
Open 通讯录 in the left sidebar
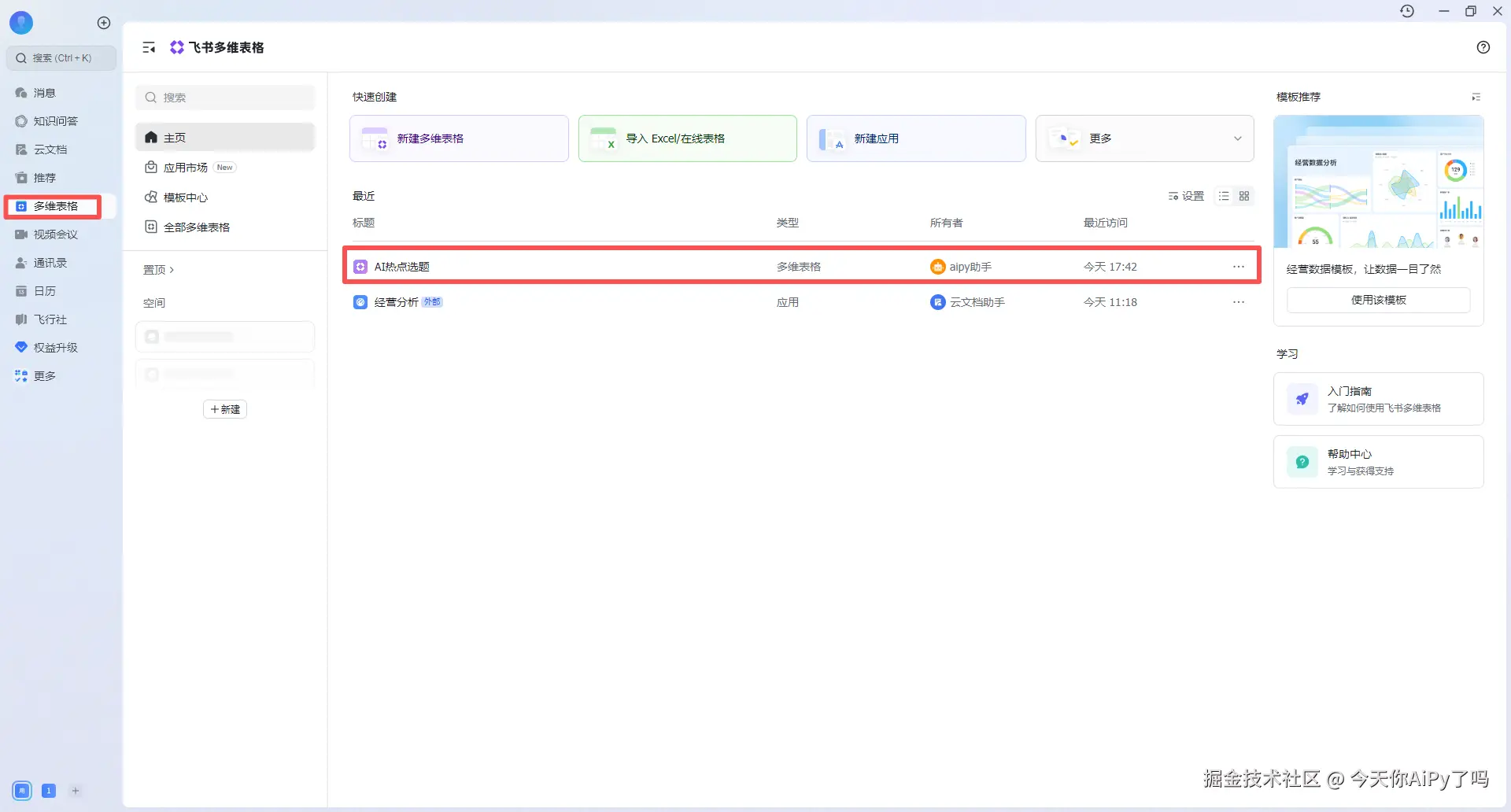[50, 263]
